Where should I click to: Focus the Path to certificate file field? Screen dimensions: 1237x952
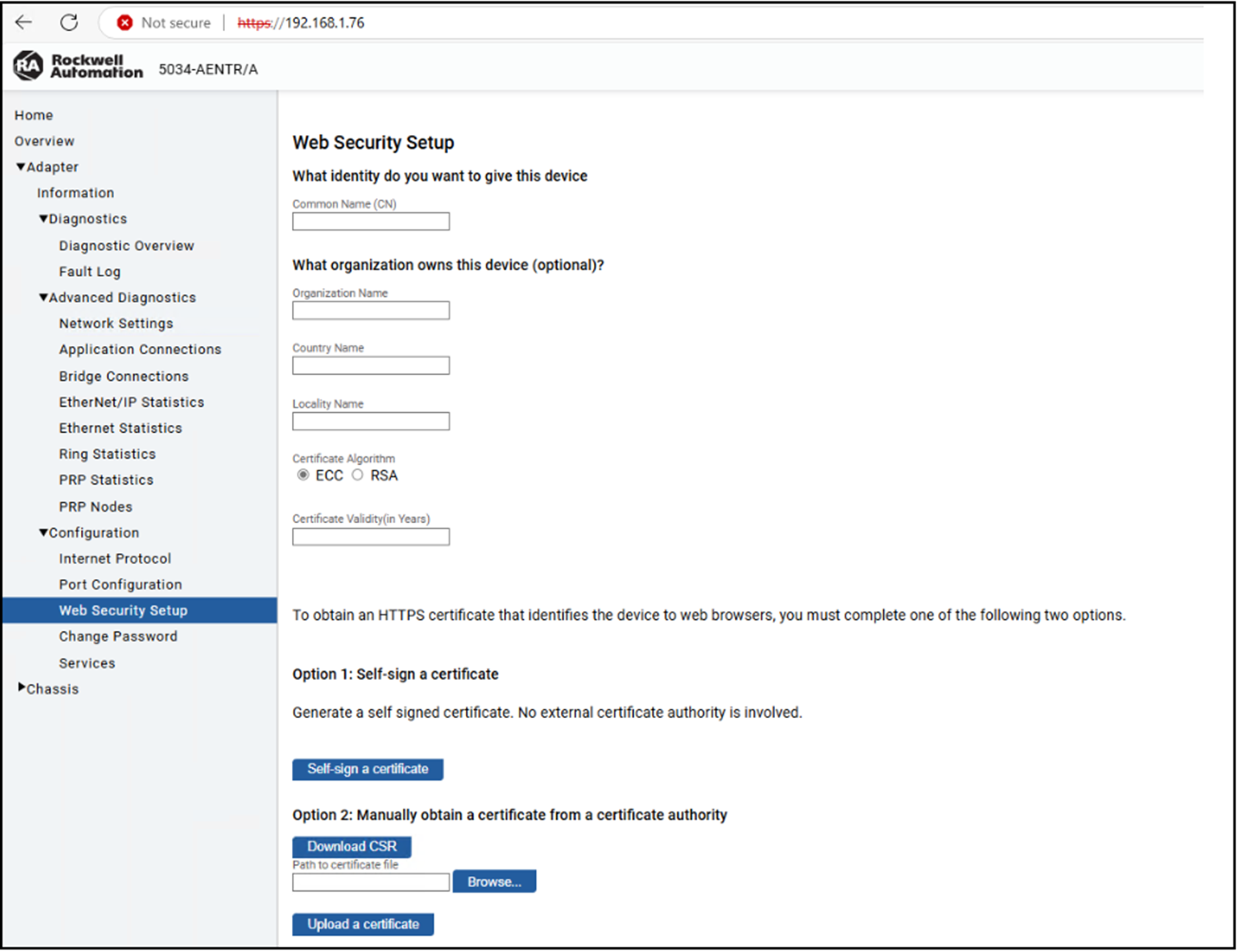pos(371,883)
